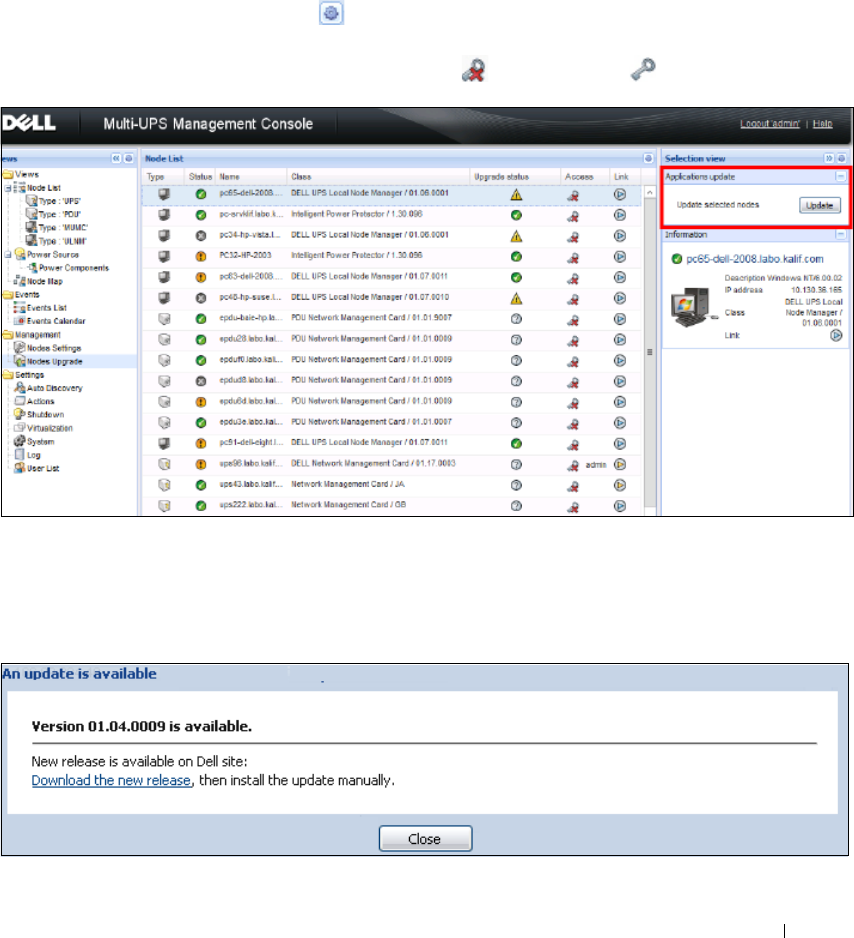Click unknown upgrade status of epdu28.labo row
Screen dimensions: 854x938
516,340
